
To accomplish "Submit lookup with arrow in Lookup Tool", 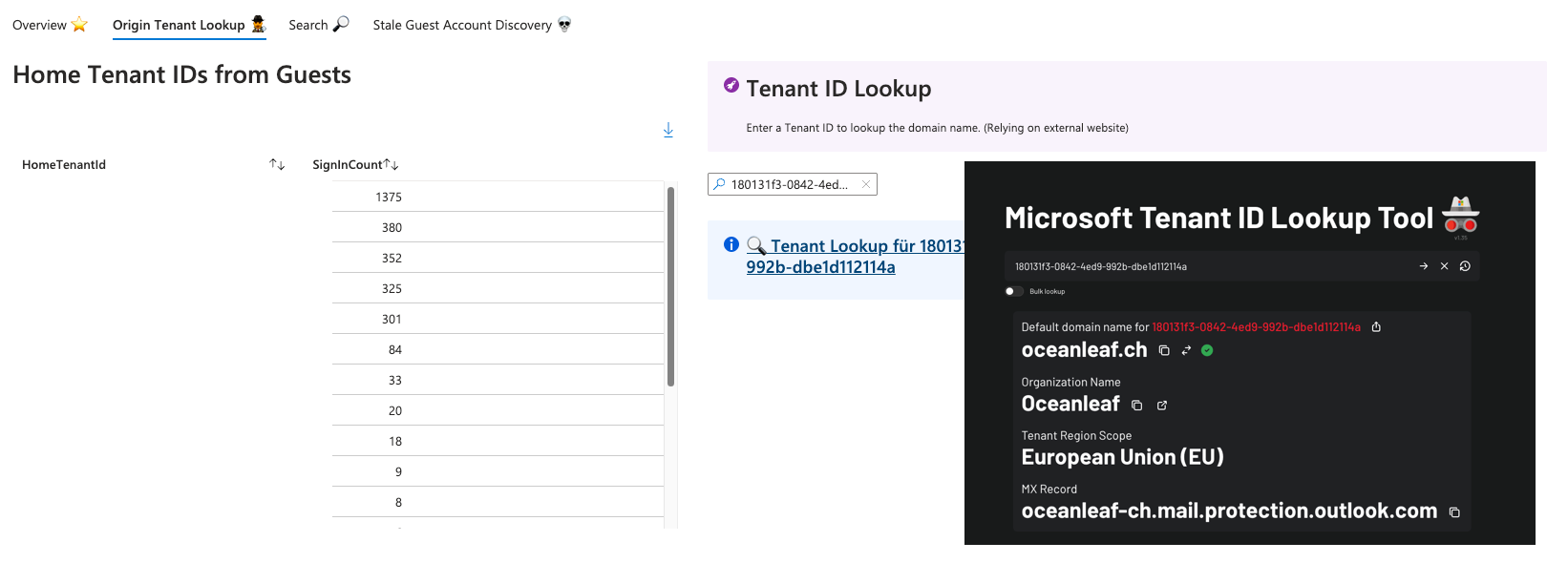I will (x=1424, y=266).
